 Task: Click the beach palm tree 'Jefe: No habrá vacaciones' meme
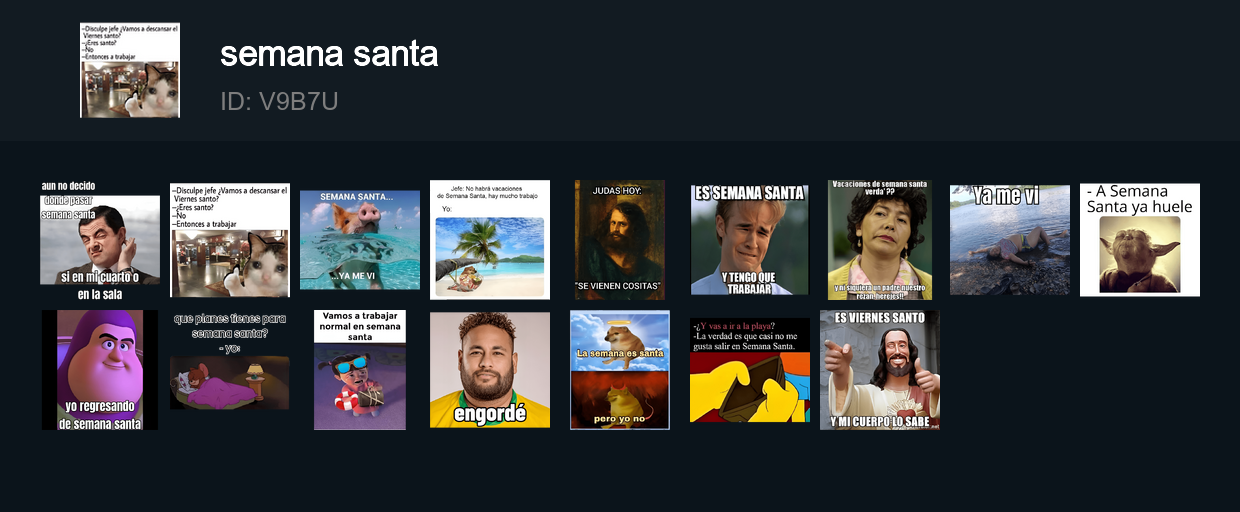(490, 240)
